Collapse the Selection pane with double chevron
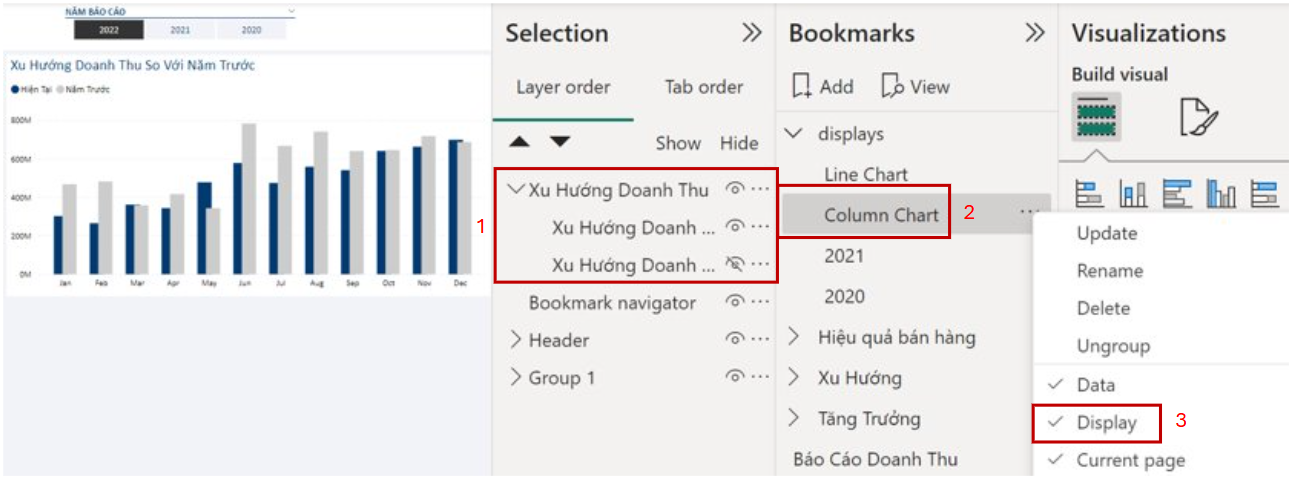Screen dimensions: 1289x477 (x=752, y=33)
